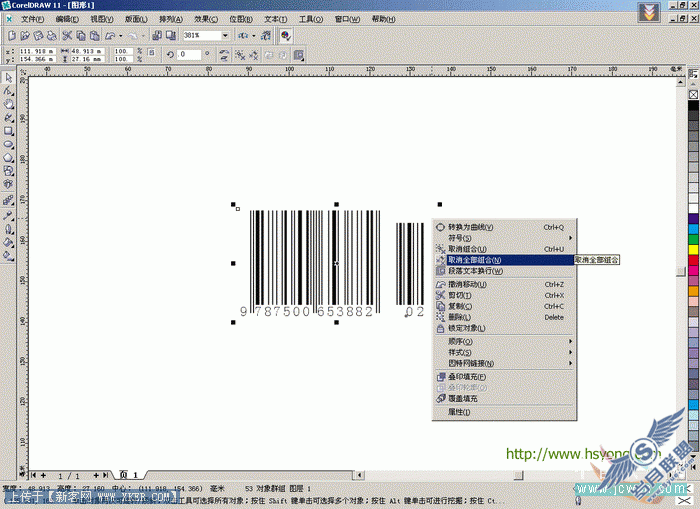
Task: Open the color palette flyout button
Action: tap(693, 74)
